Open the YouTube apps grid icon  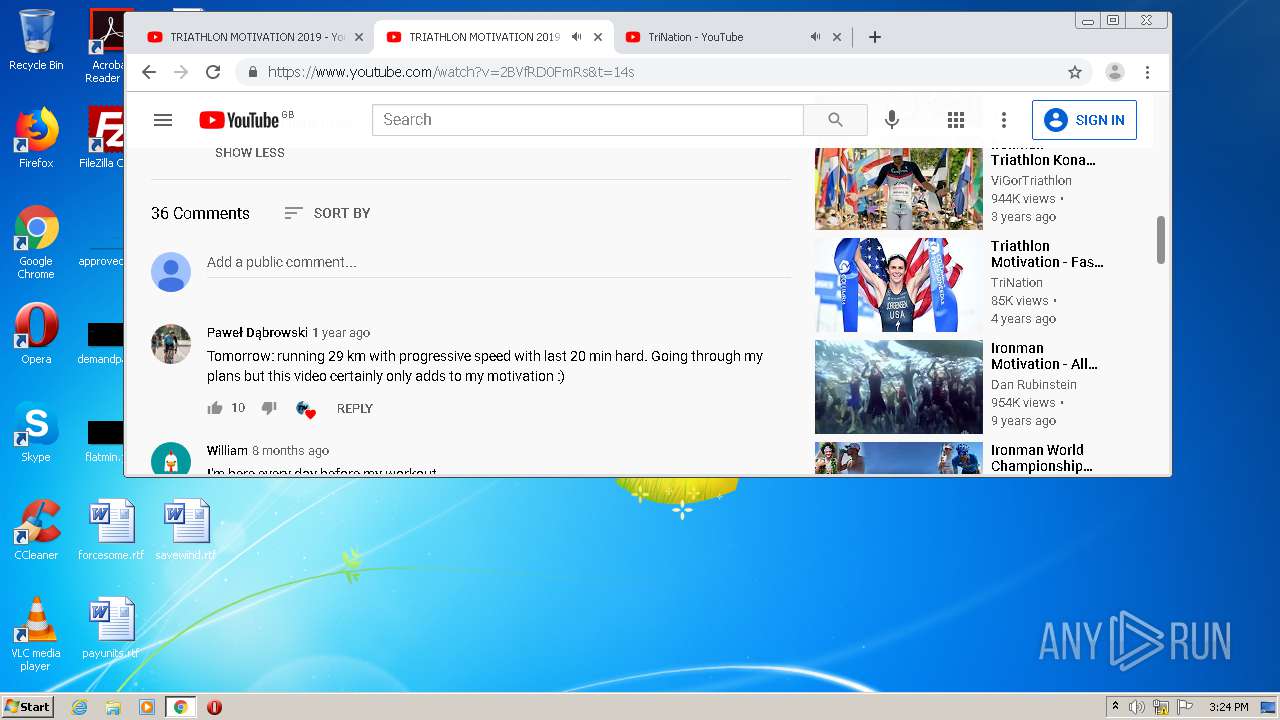click(x=956, y=120)
